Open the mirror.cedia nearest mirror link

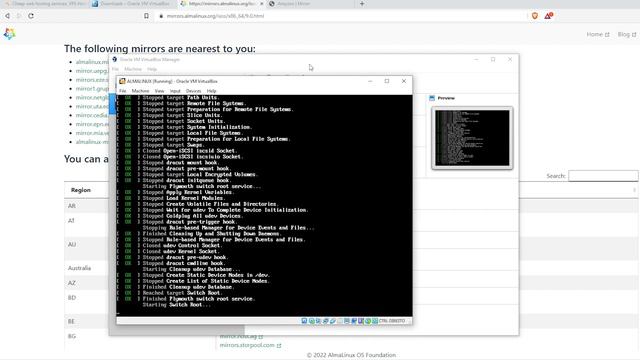coord(92,115)
